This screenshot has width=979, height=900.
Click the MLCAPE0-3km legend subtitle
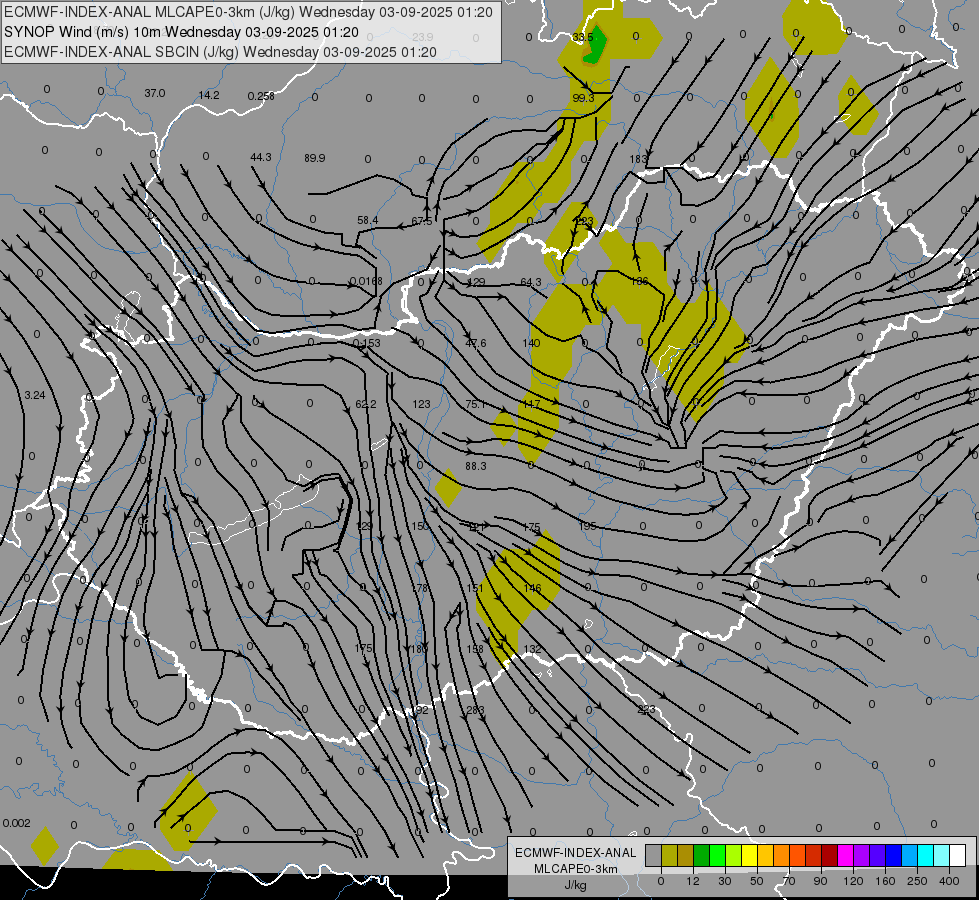click(x=576, y=869)
